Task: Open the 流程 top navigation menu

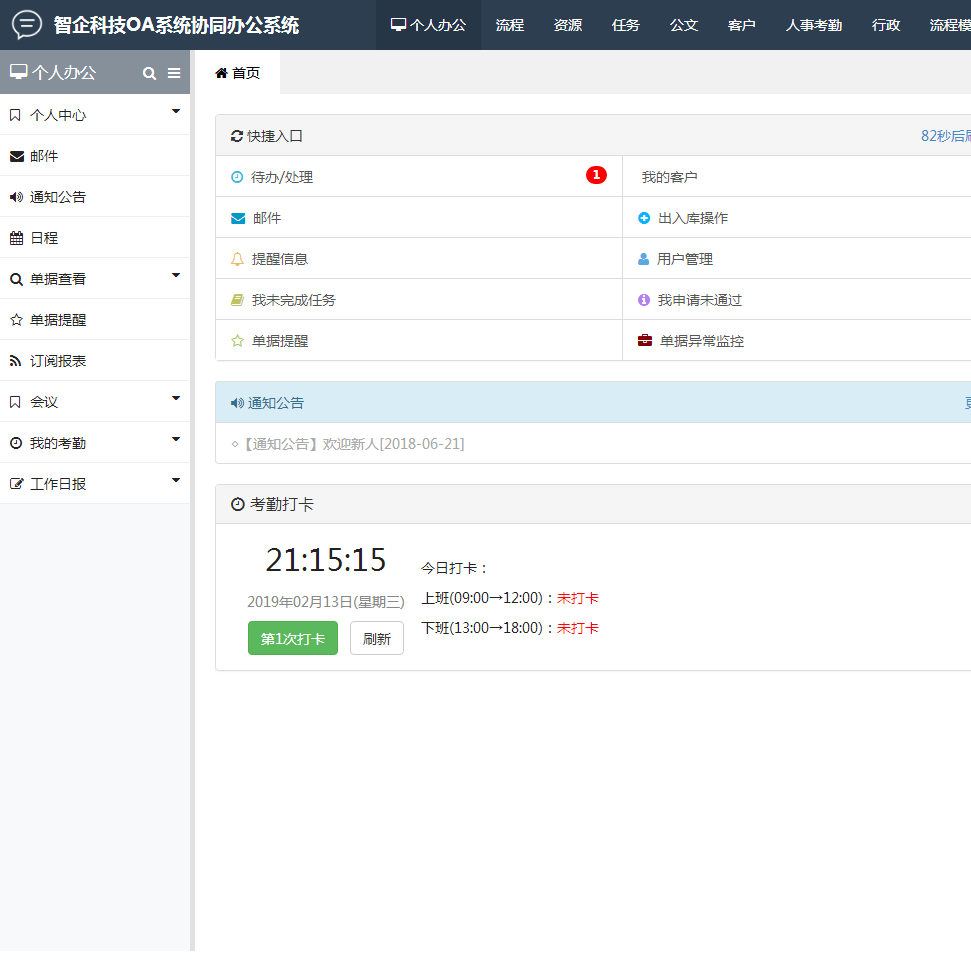Action: tap(510, 25)
